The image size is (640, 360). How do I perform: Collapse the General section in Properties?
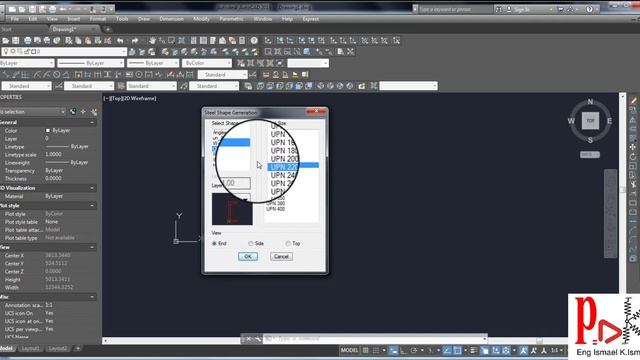(x=92, y=122)
